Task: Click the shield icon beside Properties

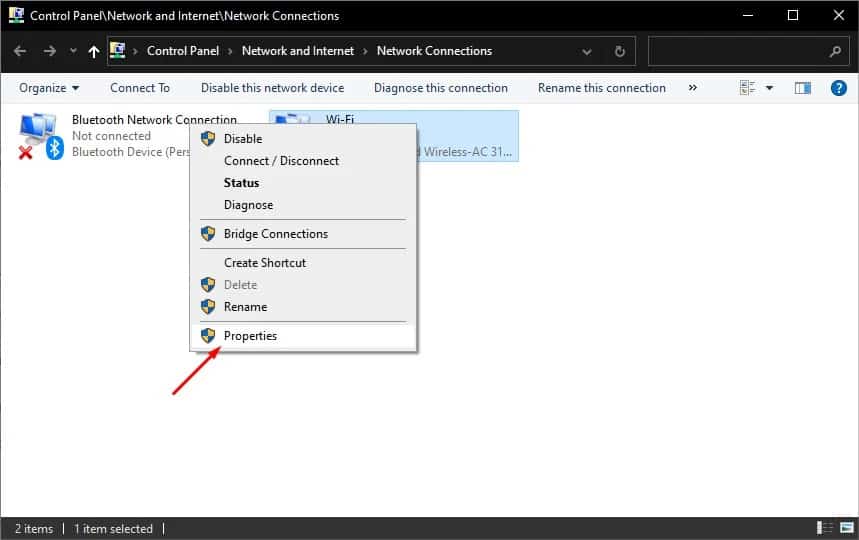Action: coord(208,336)
